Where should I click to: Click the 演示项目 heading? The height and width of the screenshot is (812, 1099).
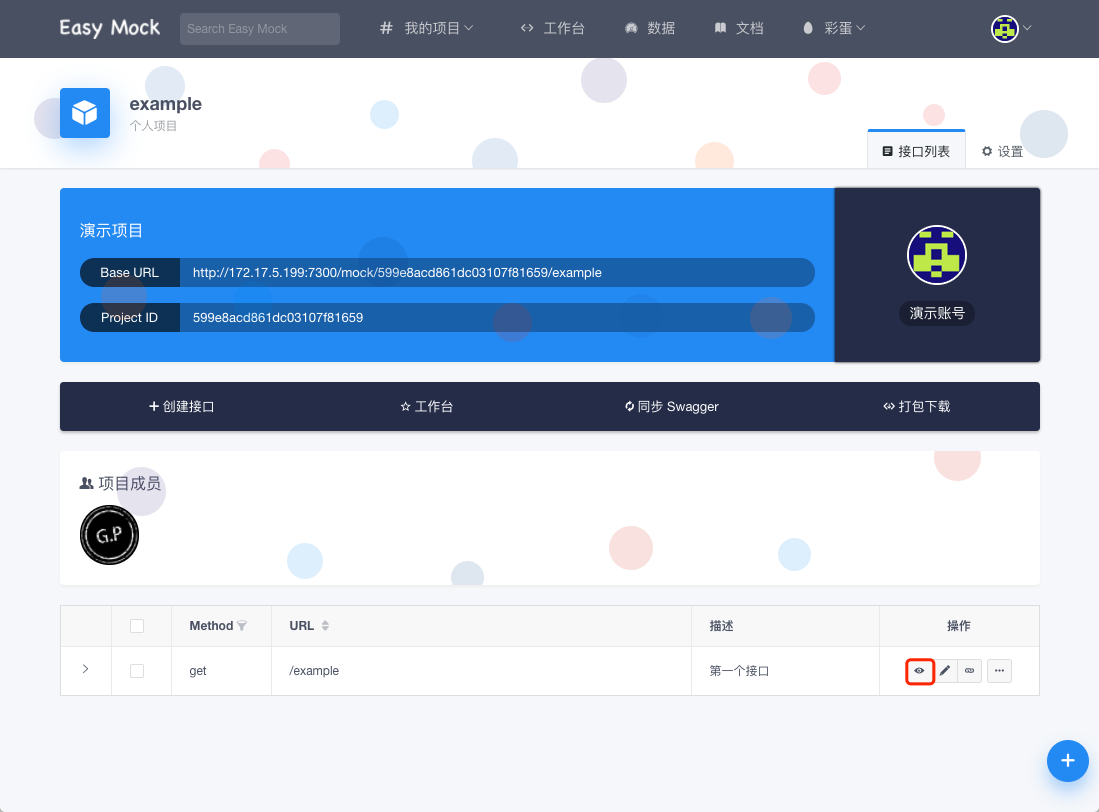click(111, 230)
